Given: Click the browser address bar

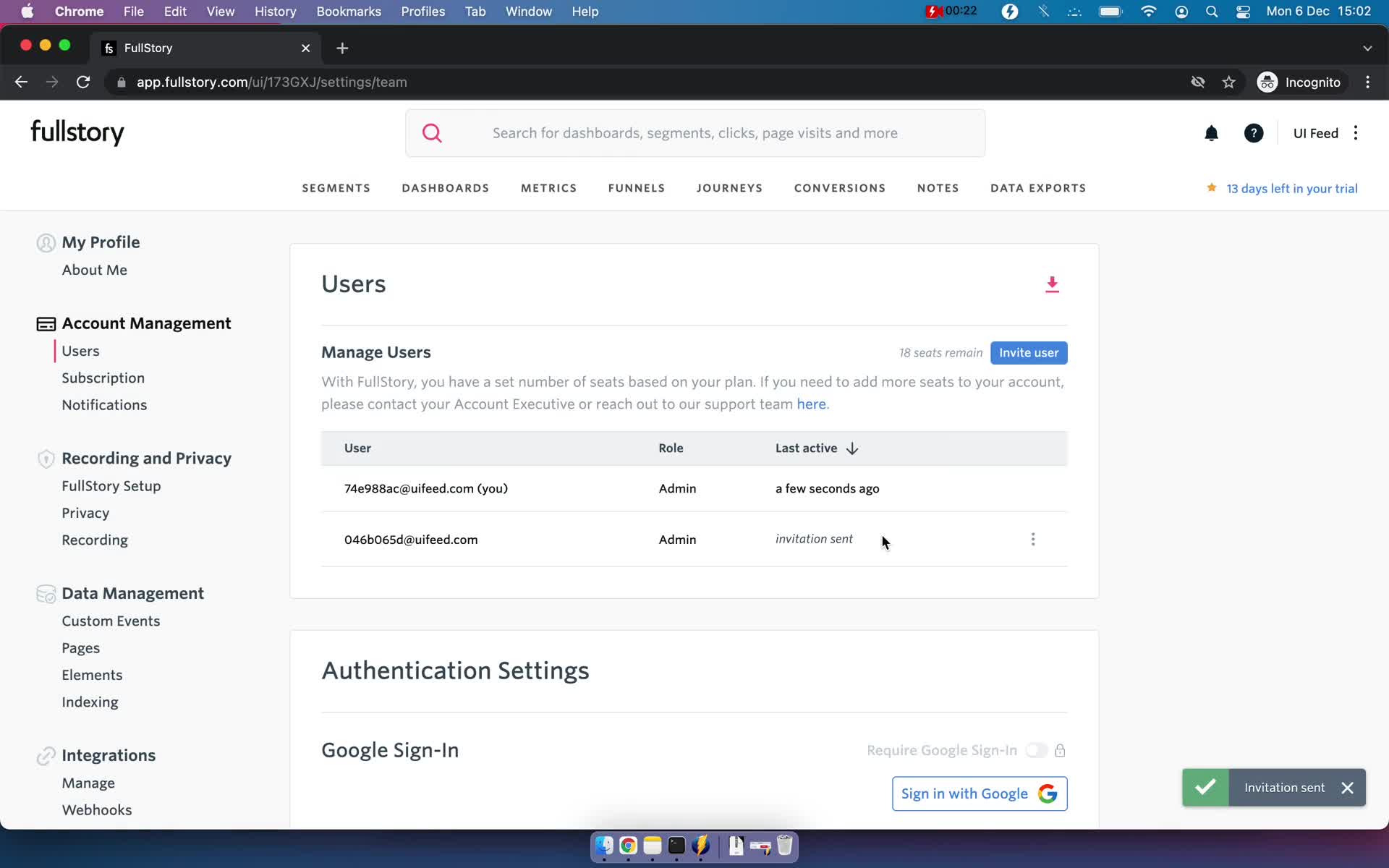Looking at the screenshot, I should pyautogui.click(x=651, y=82).
